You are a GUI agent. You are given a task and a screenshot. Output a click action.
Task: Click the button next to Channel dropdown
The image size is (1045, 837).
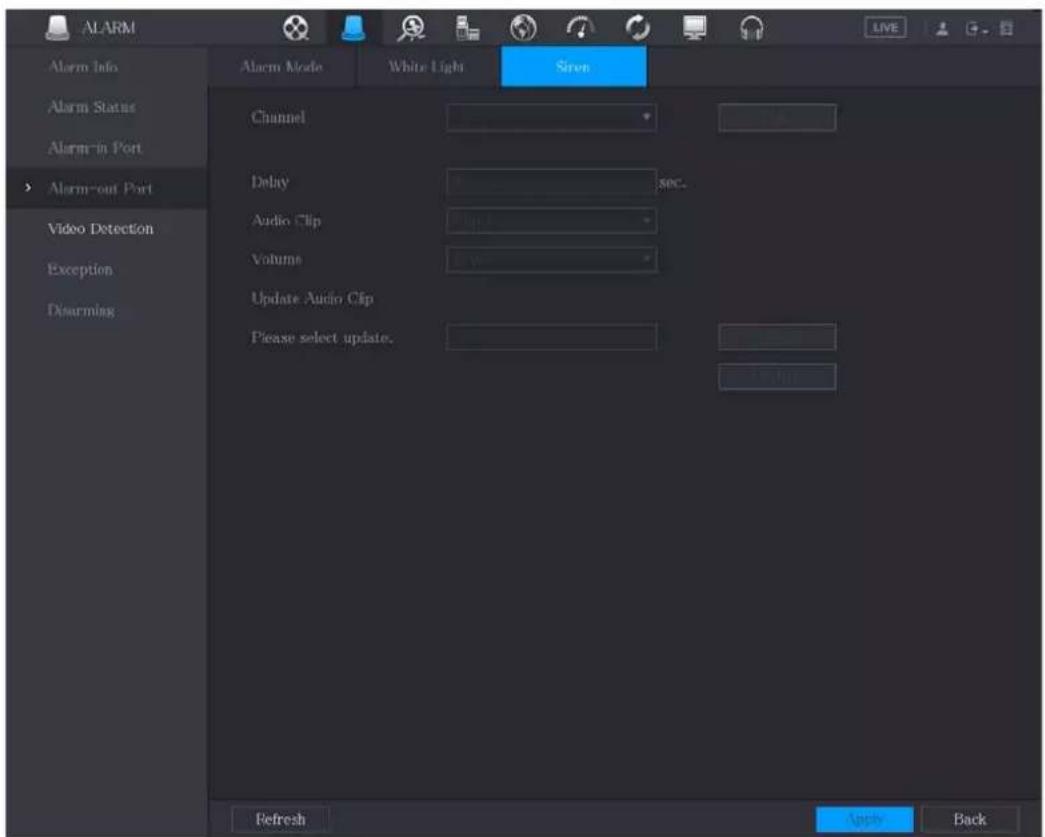(777, 117)
